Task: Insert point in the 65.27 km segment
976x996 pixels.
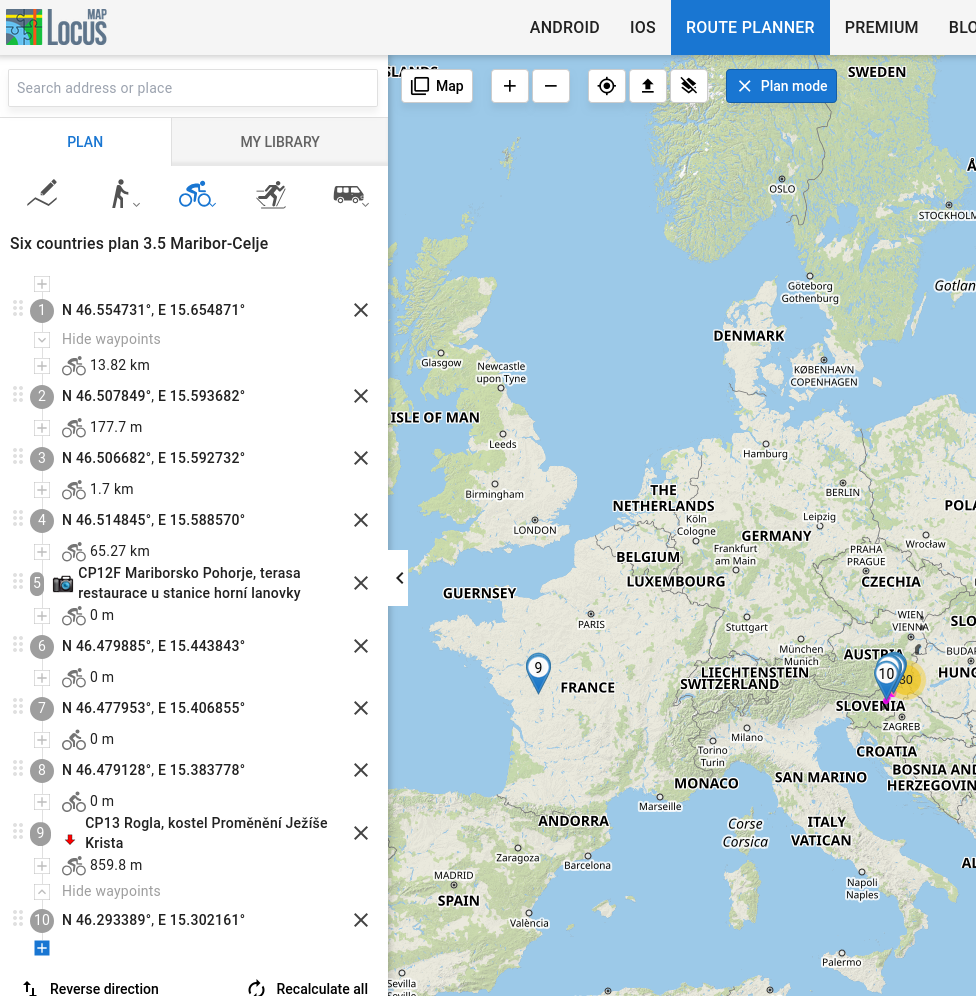Action: [x=42, y=551]
